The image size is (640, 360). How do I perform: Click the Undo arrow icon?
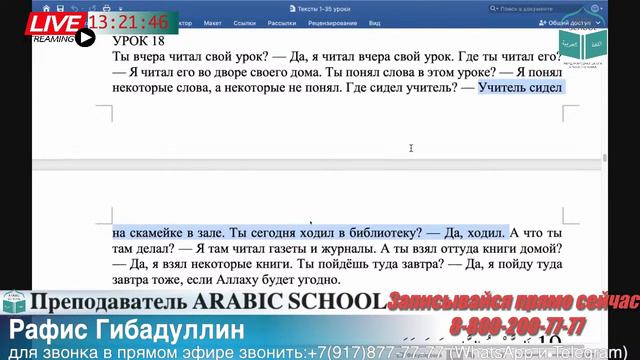point(75,8)
